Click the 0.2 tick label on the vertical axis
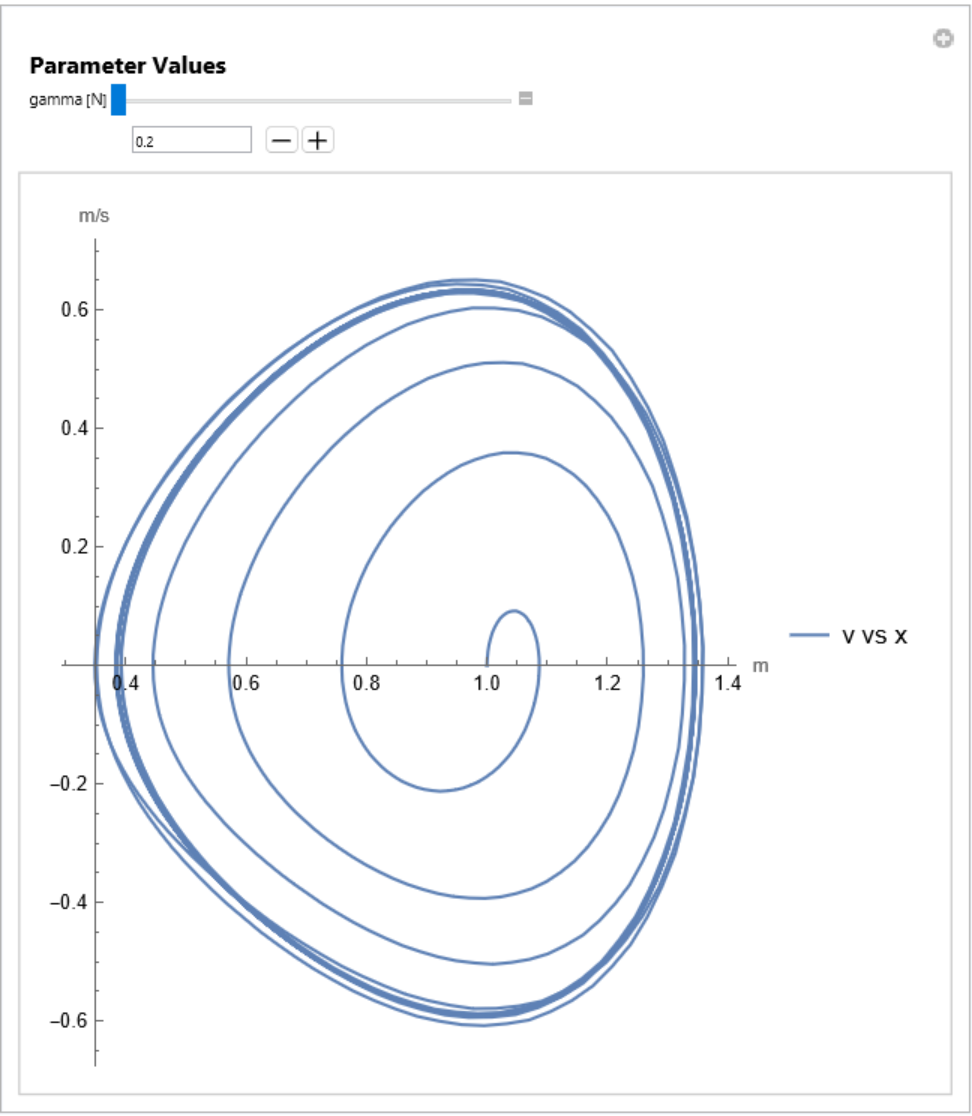 (66, 547)
